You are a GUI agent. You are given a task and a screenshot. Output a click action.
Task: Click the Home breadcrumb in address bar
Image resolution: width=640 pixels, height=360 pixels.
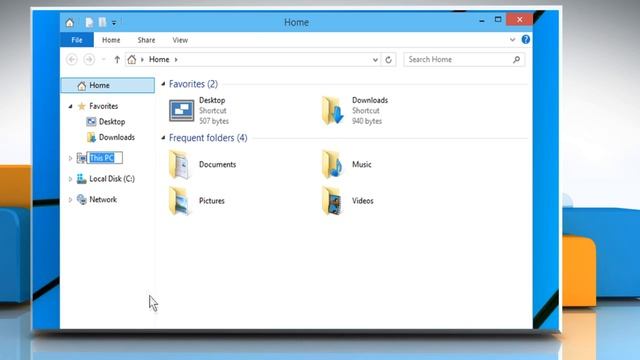(x=159, y=60)
